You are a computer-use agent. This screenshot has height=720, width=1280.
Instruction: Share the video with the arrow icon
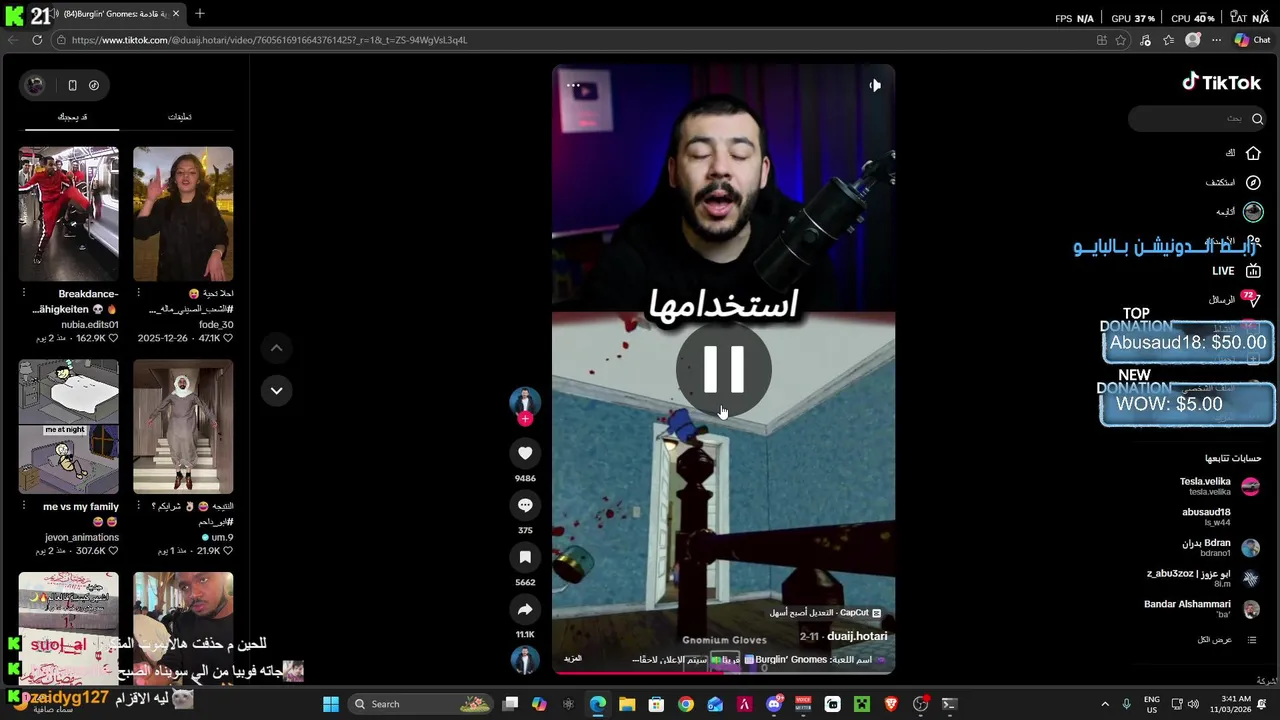[525, 609]
